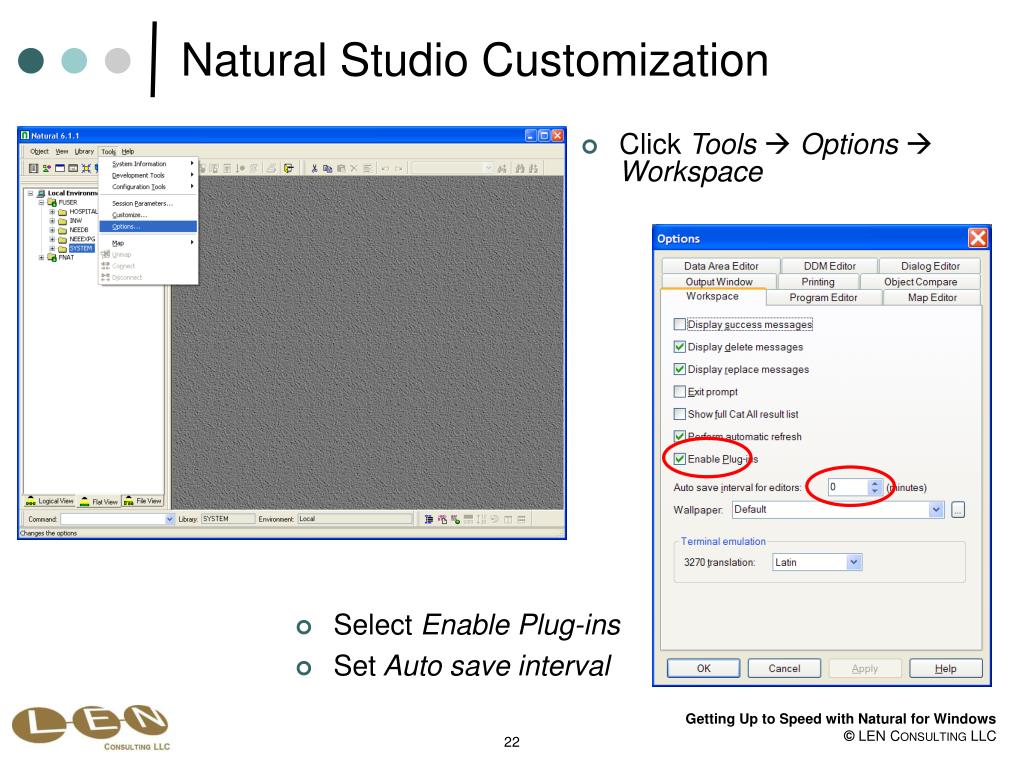Image resolution: width=1024 pixels, height=768 pixels.
Task: Click the Delete X icon in toolbar
Action: tap(354, 168)
